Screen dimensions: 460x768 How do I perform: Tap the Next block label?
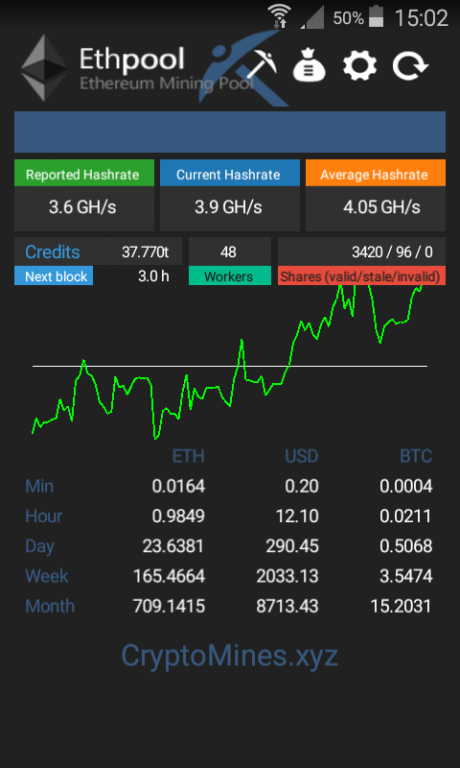tap(56, 276)
